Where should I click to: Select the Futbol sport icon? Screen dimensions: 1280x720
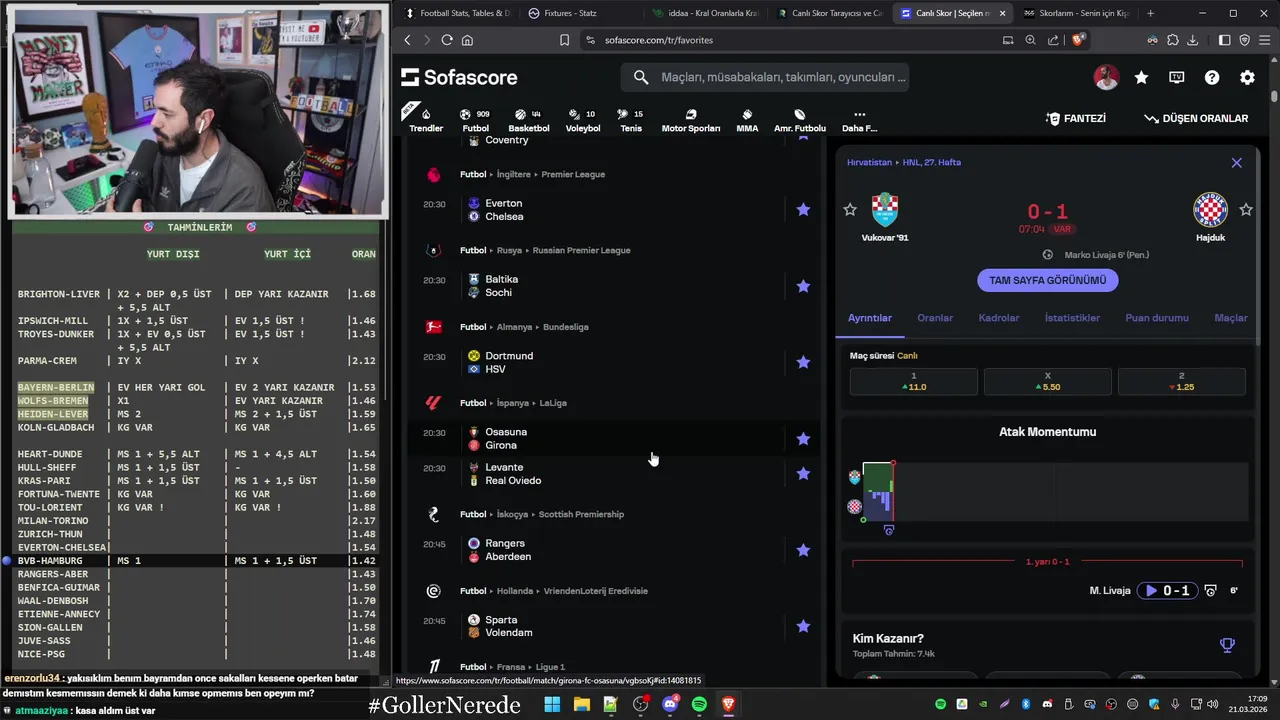(x=476, y=119)
